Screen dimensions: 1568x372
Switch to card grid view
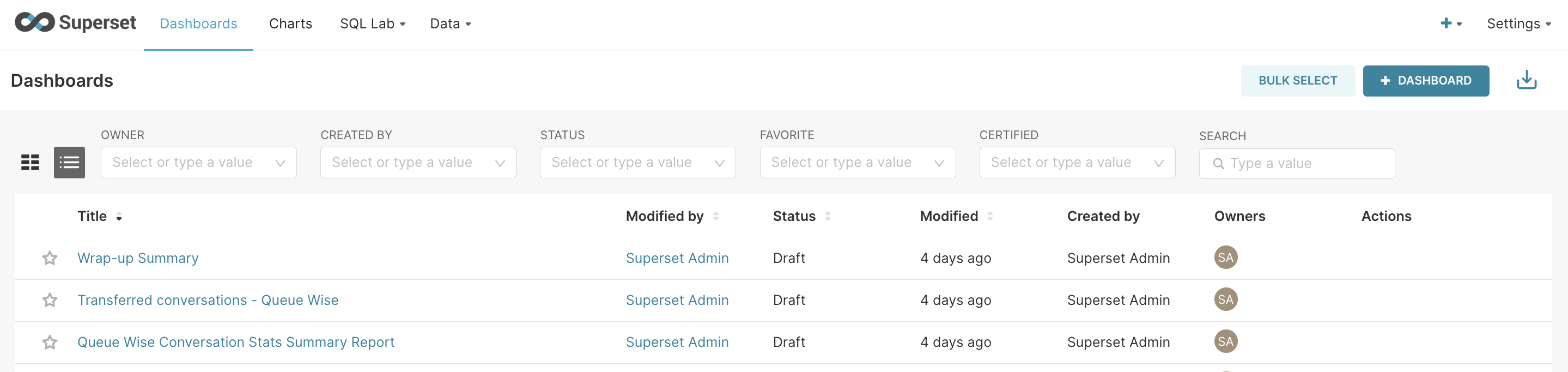31,162
